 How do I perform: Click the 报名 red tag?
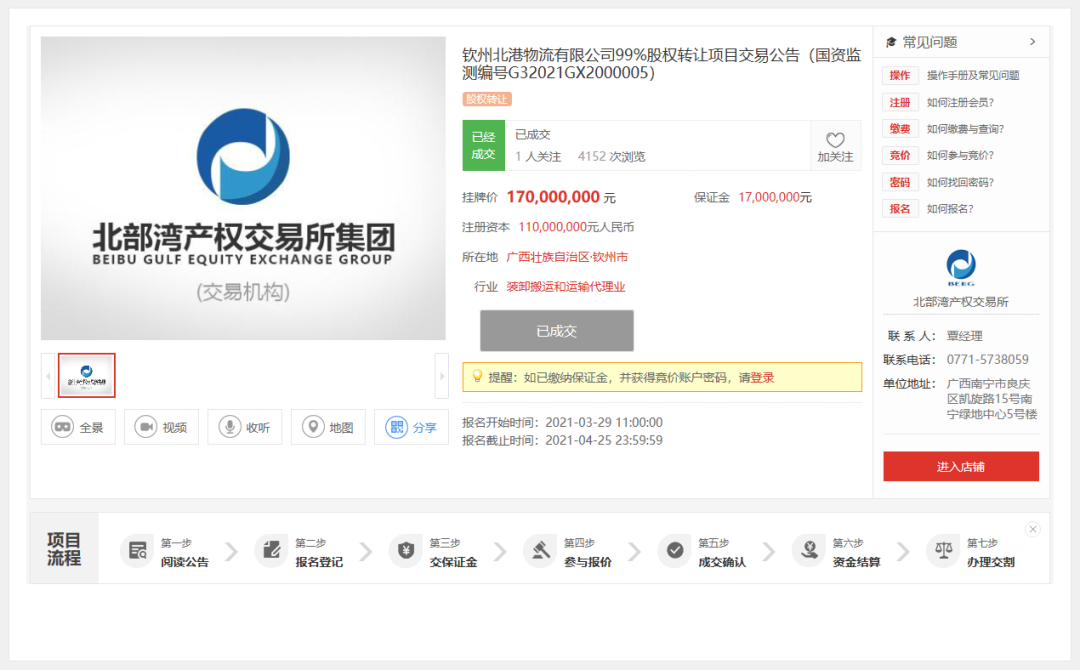[900, 209]
